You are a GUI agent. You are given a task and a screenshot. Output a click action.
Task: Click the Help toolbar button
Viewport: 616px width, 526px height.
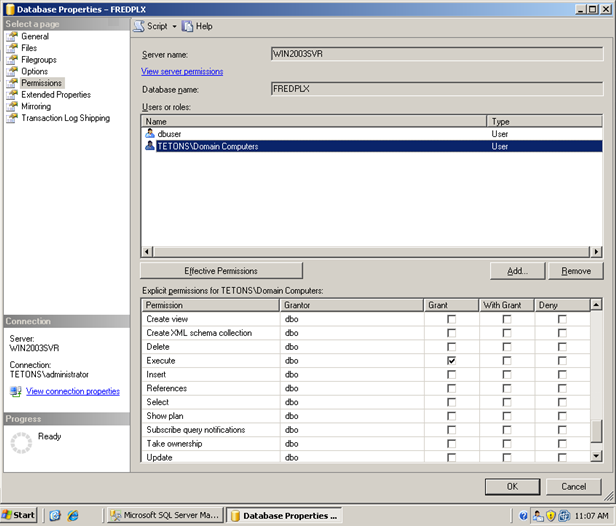pos(197,26)
